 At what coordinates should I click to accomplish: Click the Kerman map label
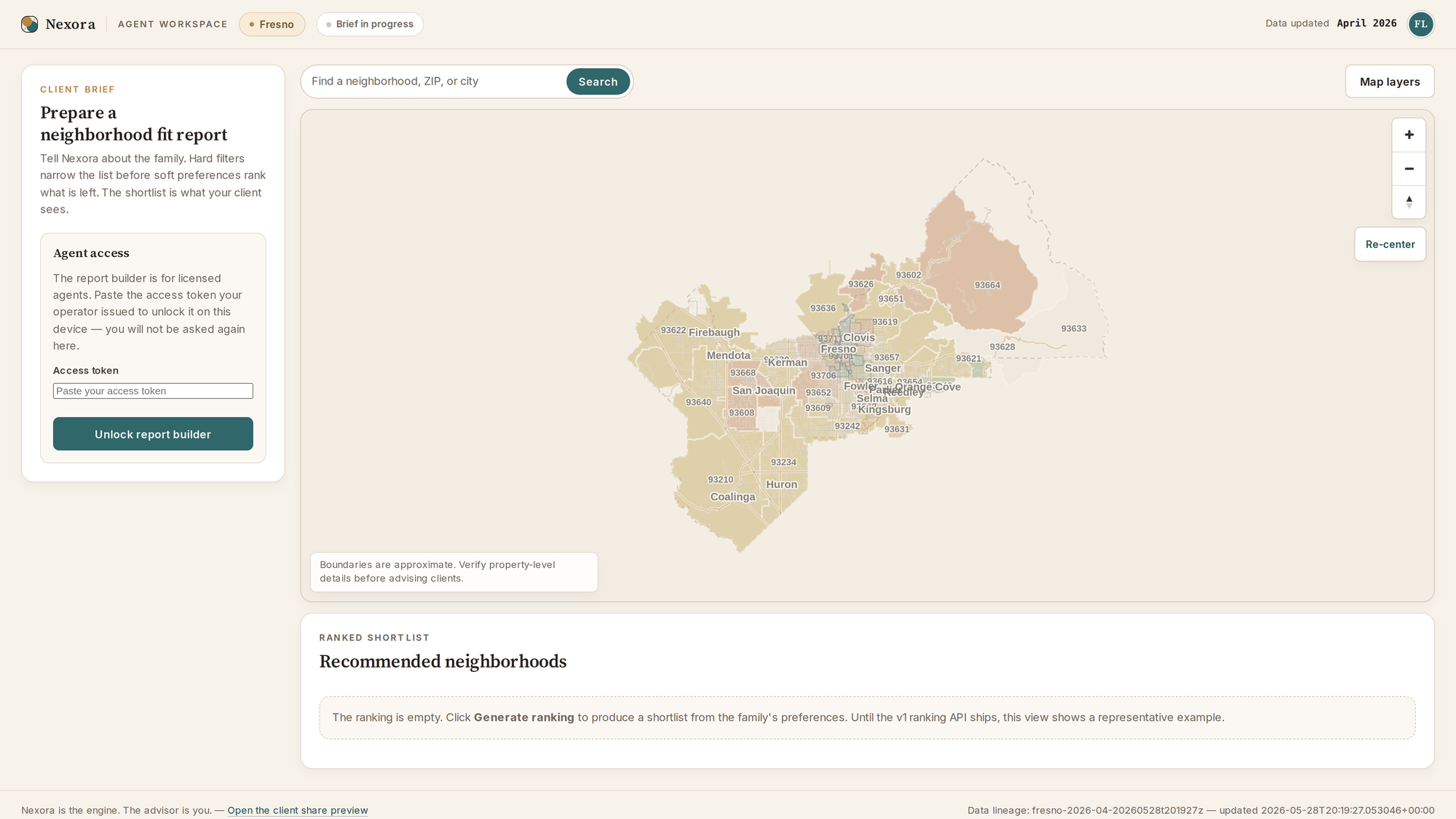click(x=787, y=363)
